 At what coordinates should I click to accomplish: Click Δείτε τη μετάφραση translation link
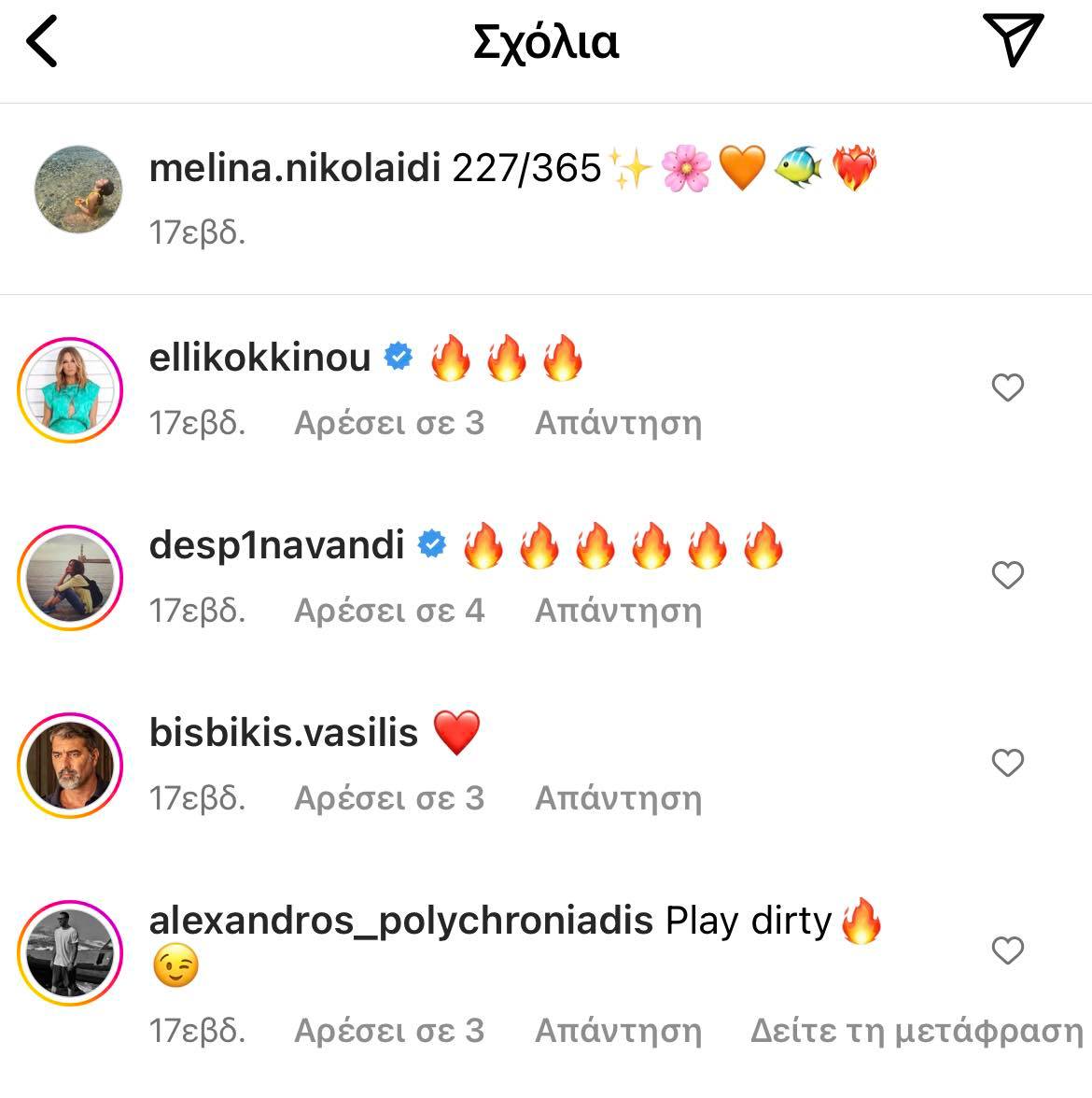pos(917,1032)
